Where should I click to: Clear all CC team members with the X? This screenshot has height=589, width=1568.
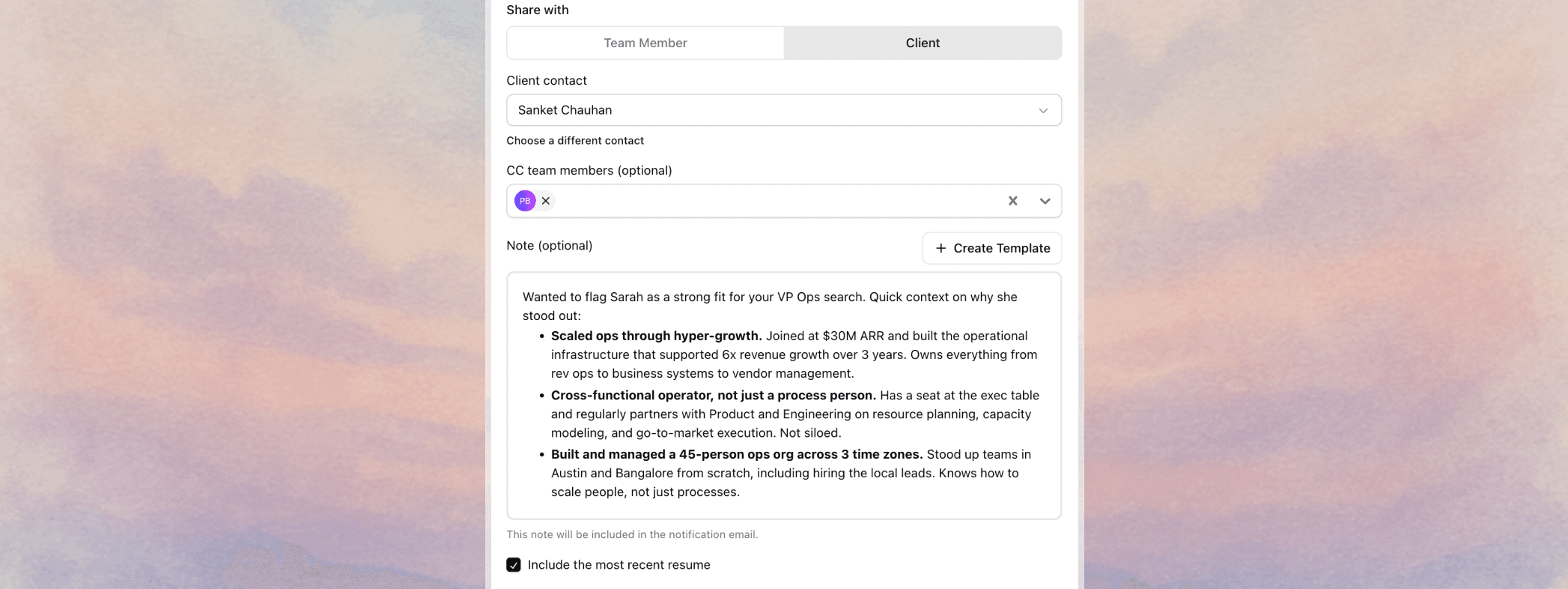tap(1012, 200)
